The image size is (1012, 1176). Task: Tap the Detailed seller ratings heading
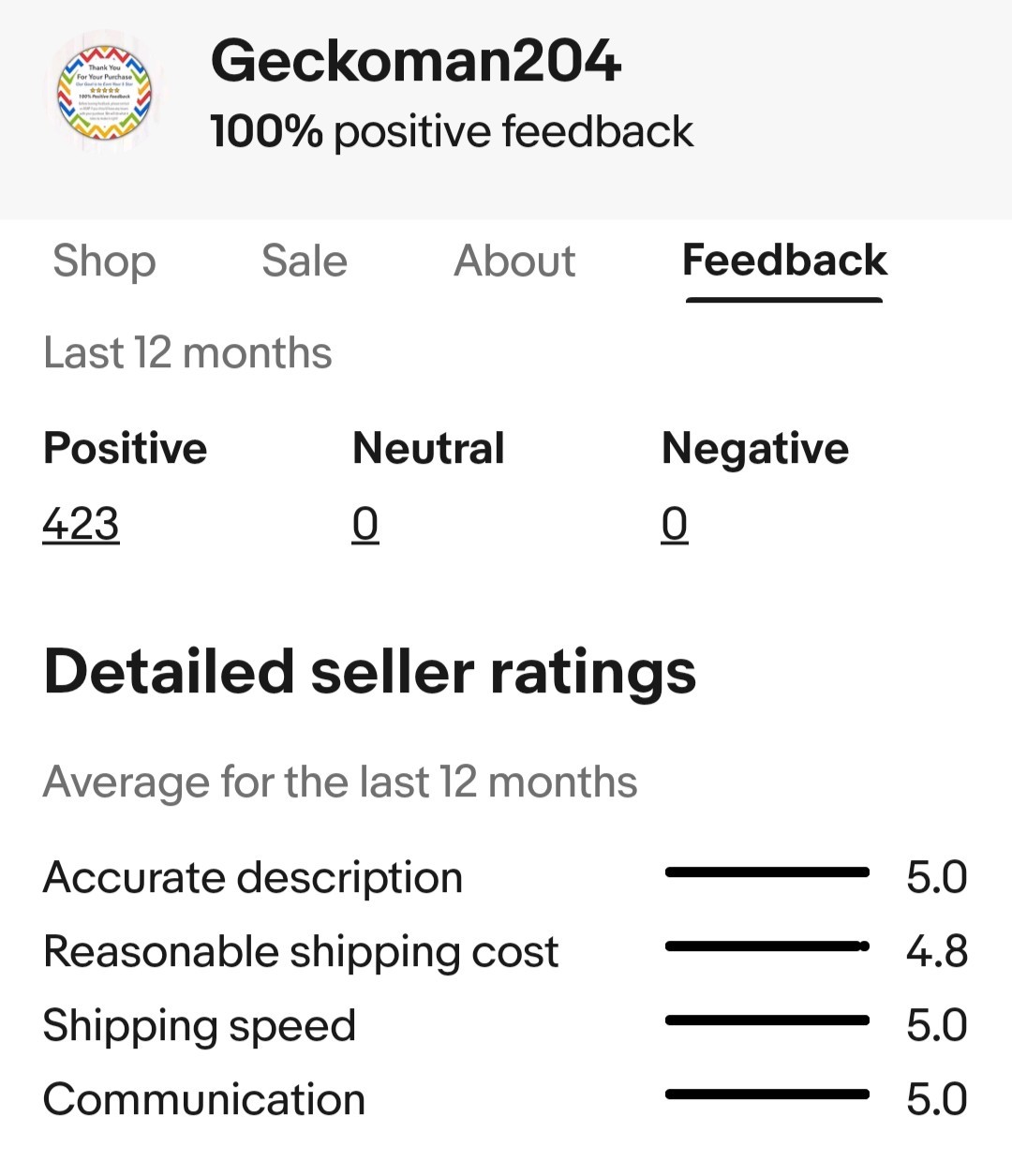[370, 673]
